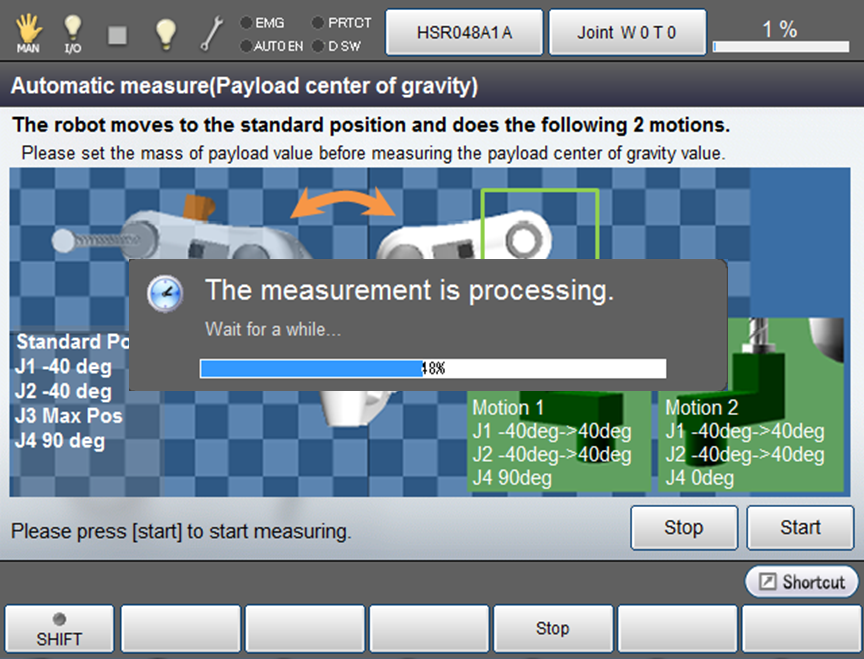
Task: Click the MAN manual mode hand icon
Action: click(x=28, y=33)
